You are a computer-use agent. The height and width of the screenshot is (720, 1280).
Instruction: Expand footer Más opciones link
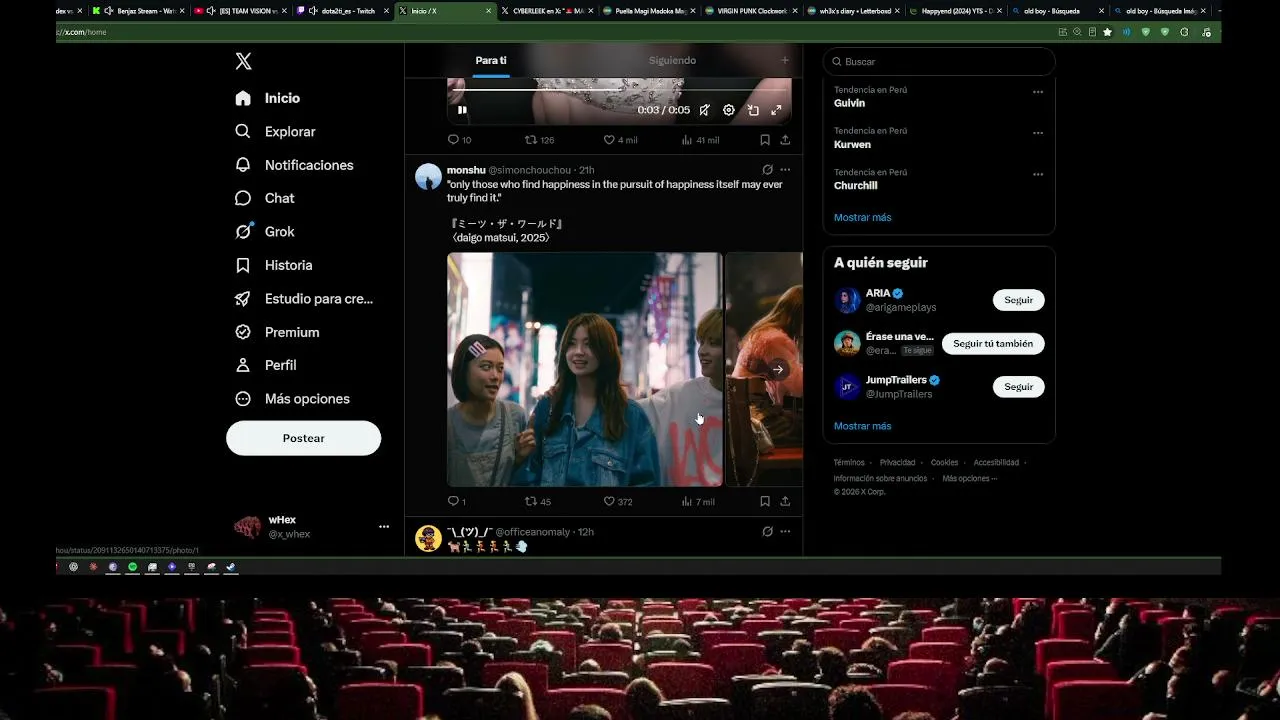(970, 478)
